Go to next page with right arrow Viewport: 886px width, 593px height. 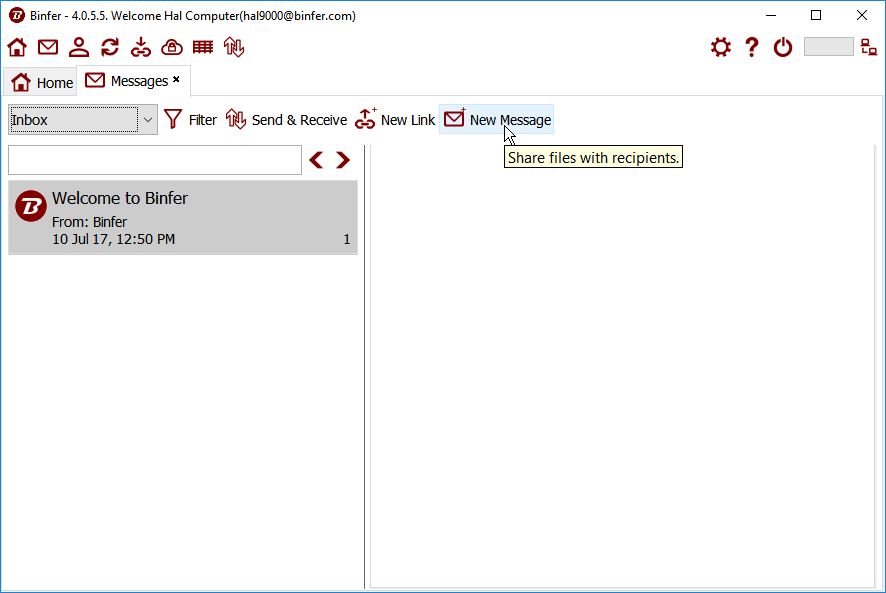(x=343, y=160)
